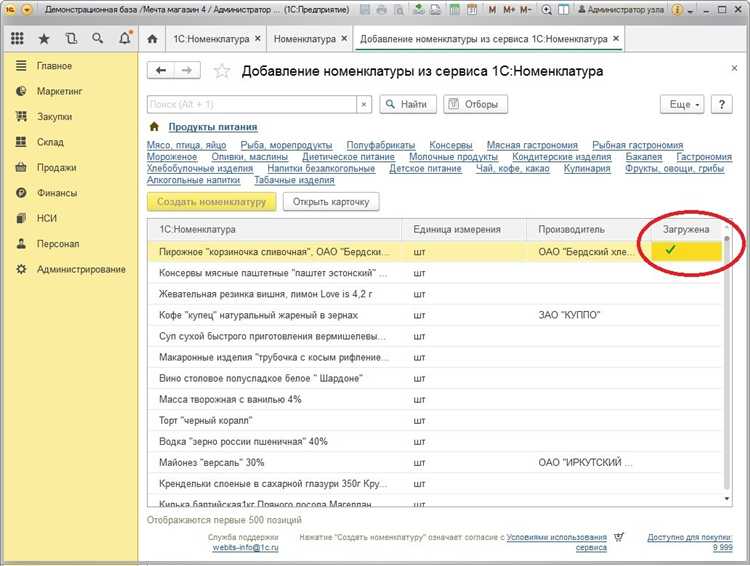Viewport: 750px width, 566px height.
Task: Open the Молочные продукты category
Action: (x=453, y=157)
